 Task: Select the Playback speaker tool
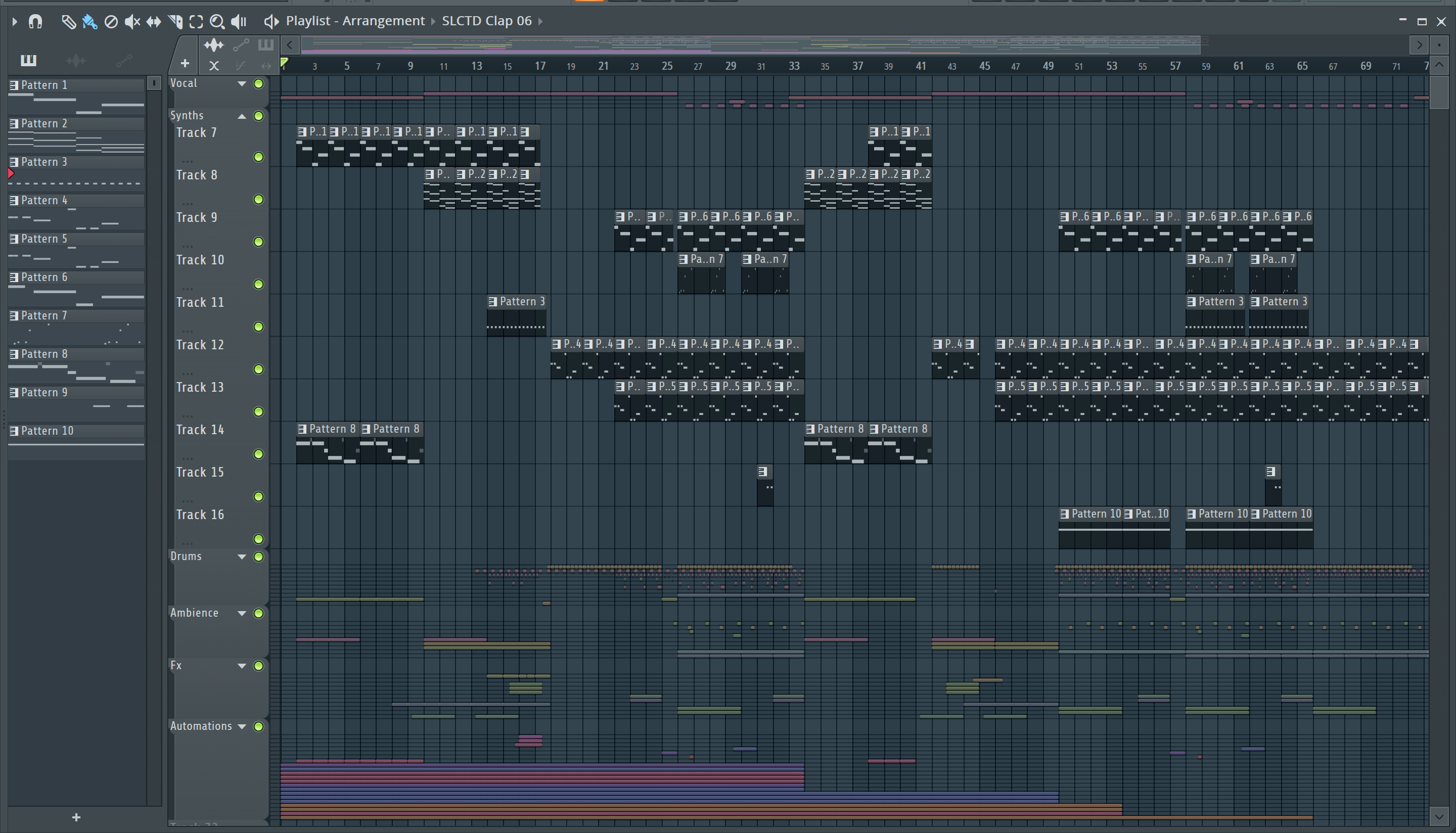239,22
